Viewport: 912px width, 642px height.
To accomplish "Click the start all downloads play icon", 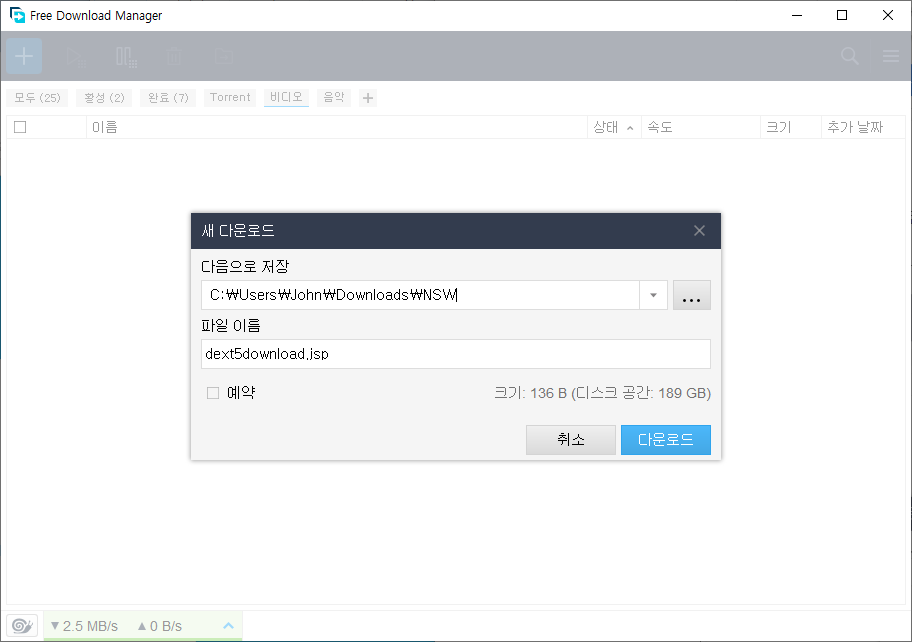I will pos(76,56).
